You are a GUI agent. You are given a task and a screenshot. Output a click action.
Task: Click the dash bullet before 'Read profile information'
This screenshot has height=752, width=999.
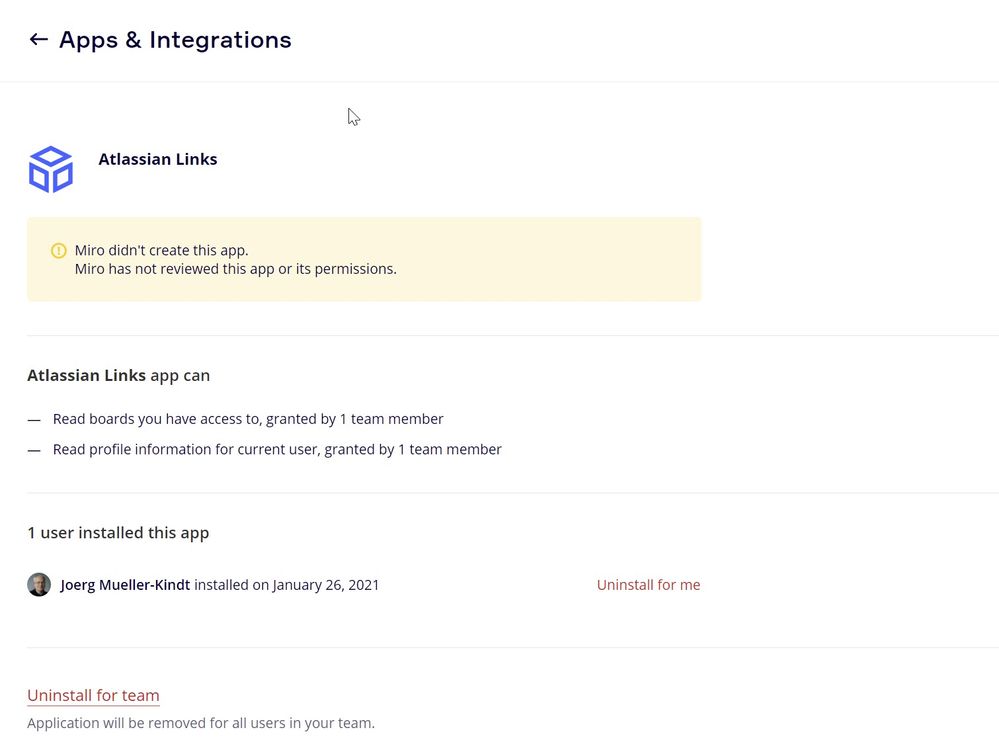pyautogui.click(x=34, y=450)
